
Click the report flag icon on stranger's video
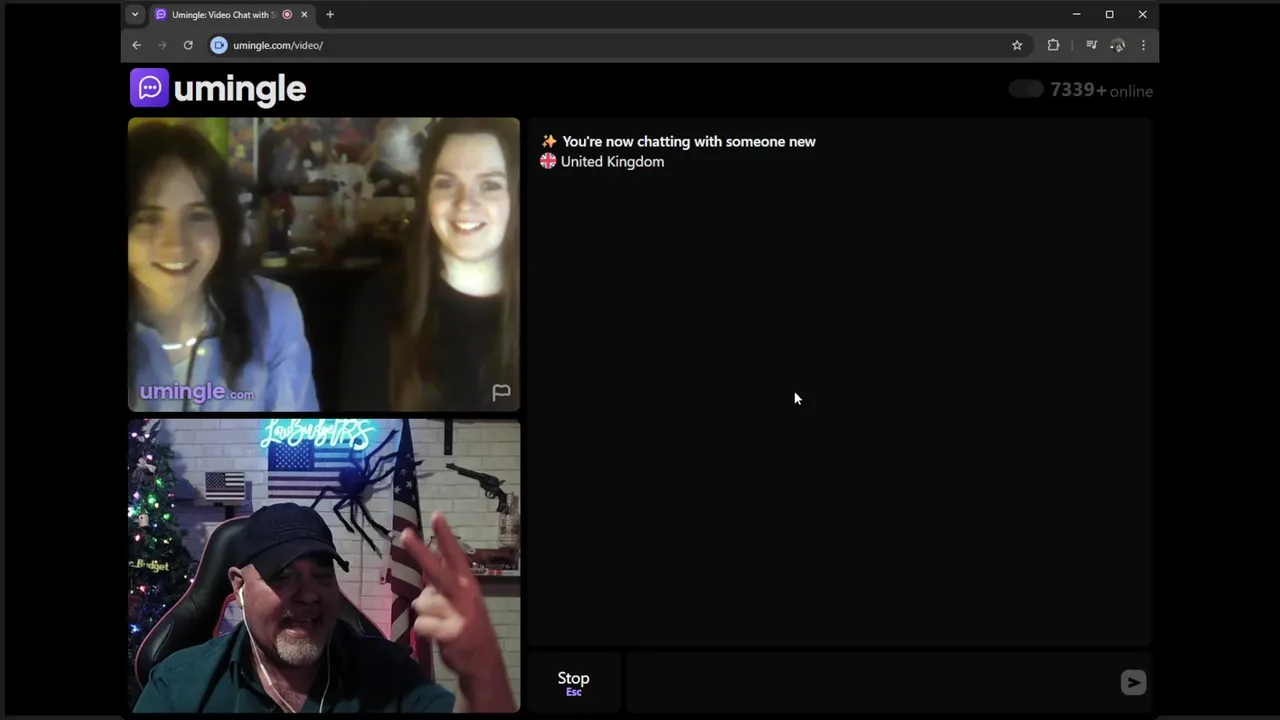tap(501, 393)
